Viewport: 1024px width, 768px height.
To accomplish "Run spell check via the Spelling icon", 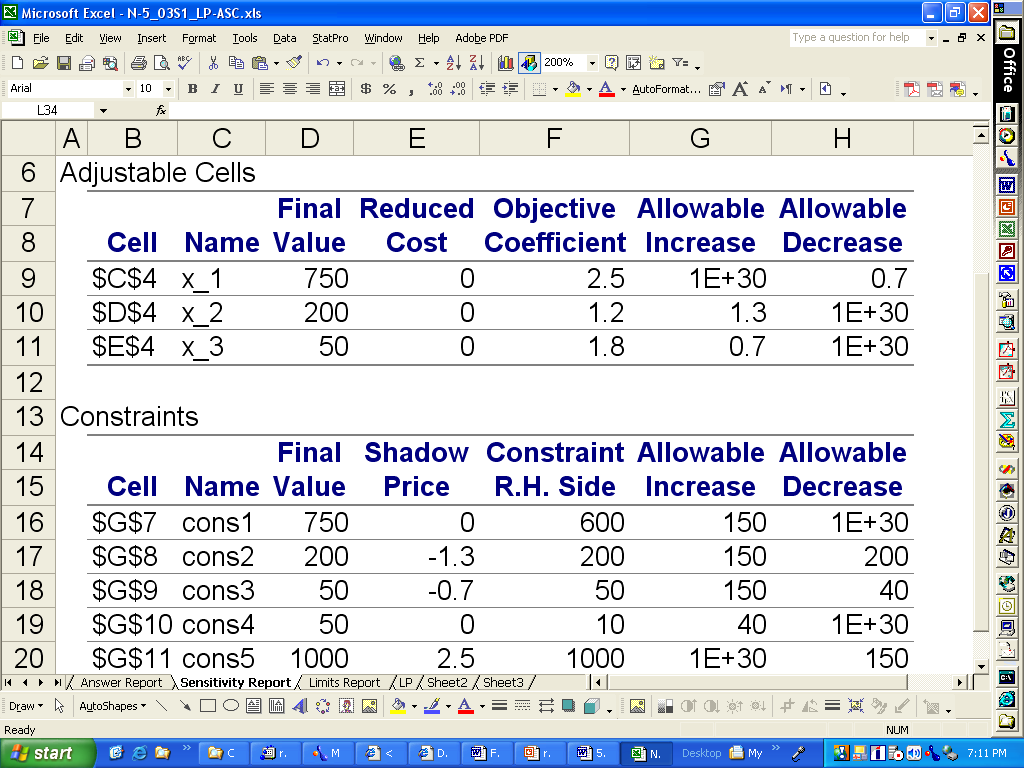I will click(x=185, y=62).
